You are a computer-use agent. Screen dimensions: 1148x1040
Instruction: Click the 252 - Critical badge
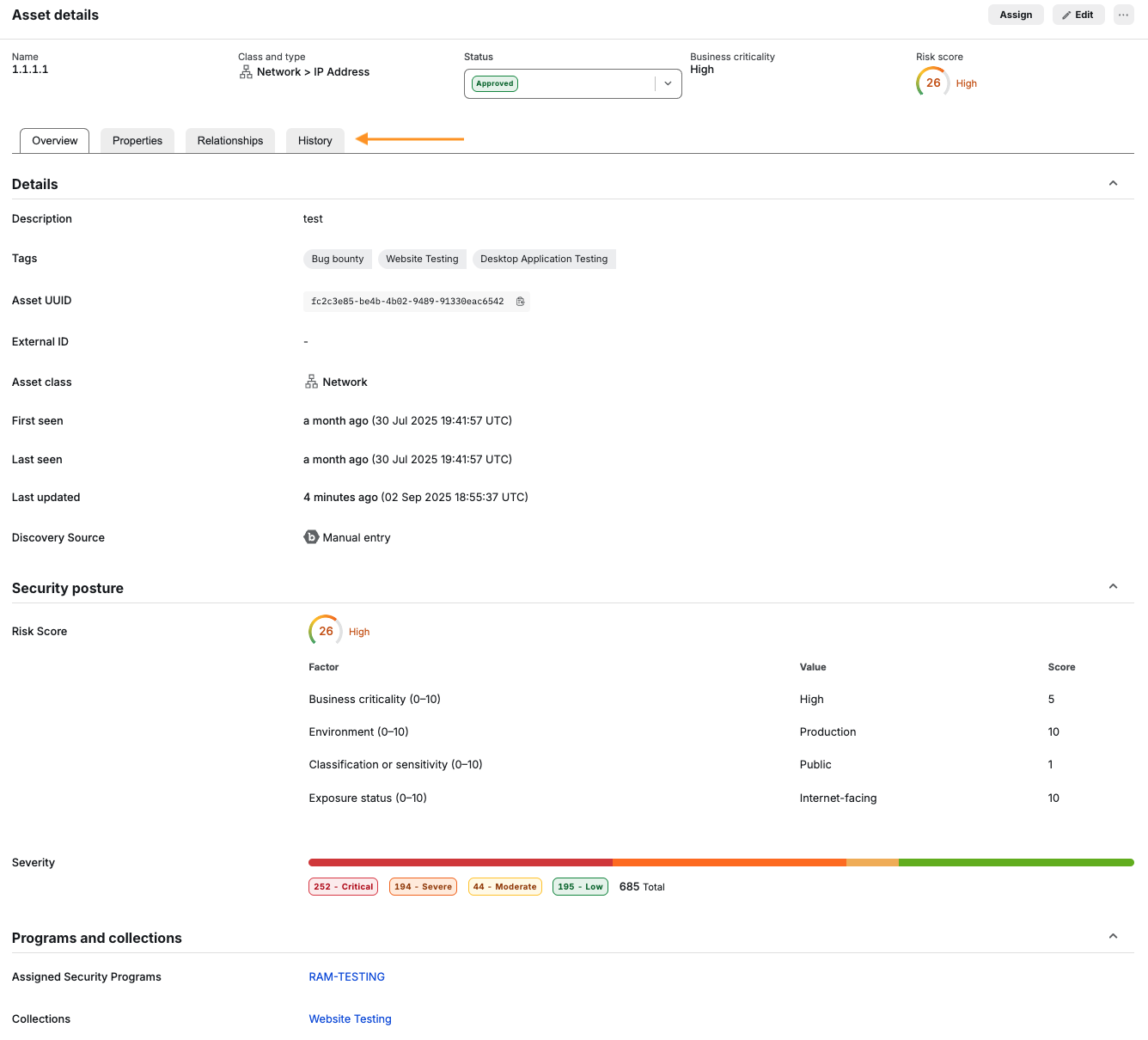coord(343,887)
